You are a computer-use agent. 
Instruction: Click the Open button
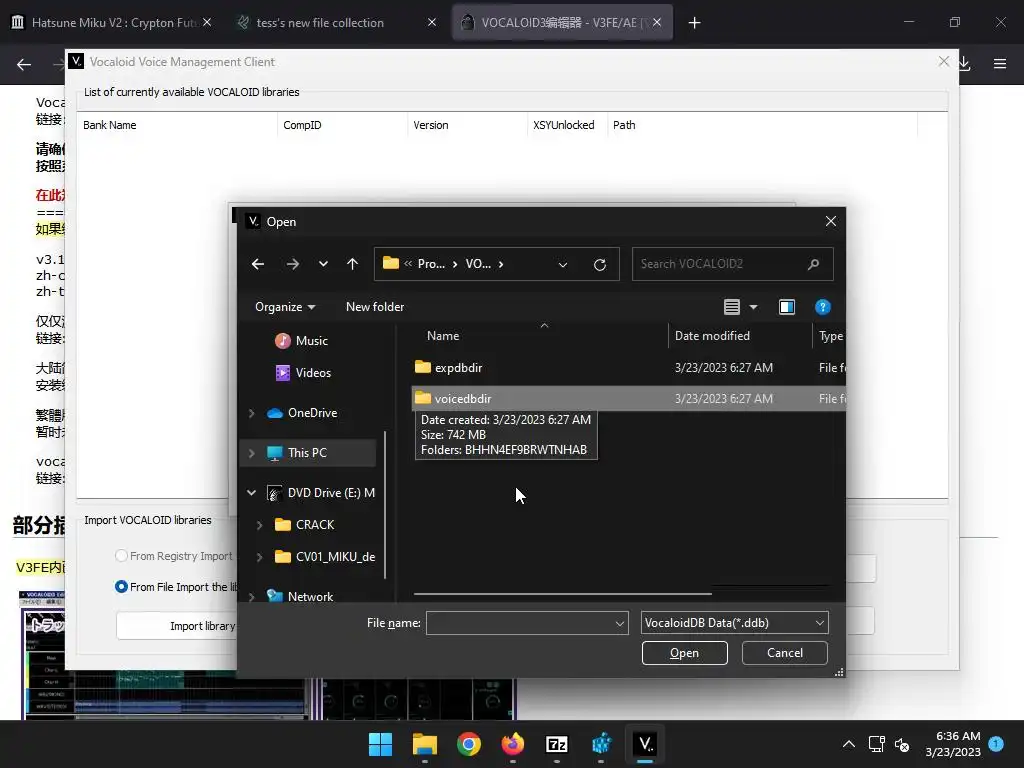[684, 653]
